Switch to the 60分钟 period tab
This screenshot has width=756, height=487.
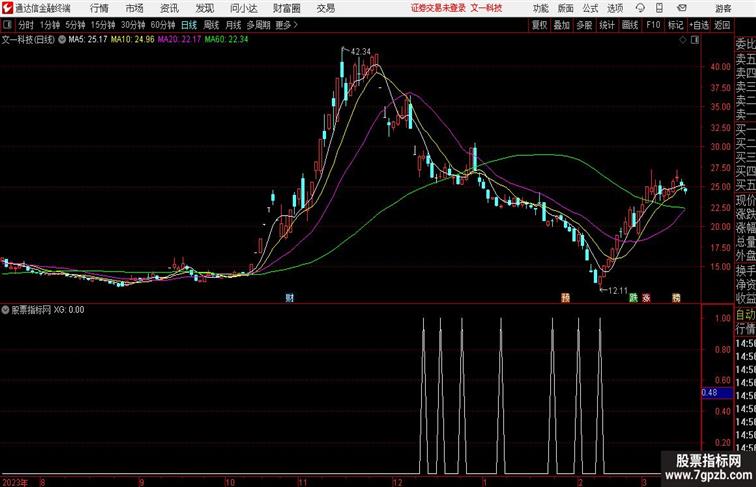(x=163, y=25)
